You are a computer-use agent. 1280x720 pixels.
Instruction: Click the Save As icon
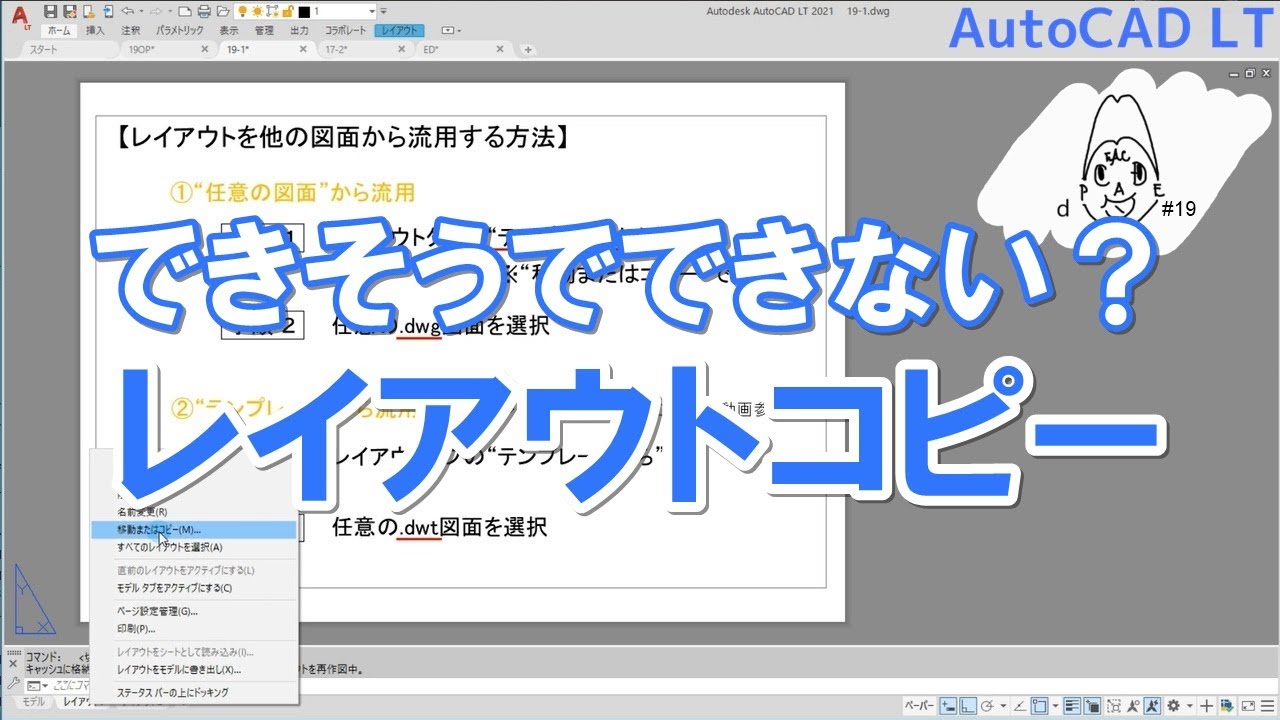(69, 11)
